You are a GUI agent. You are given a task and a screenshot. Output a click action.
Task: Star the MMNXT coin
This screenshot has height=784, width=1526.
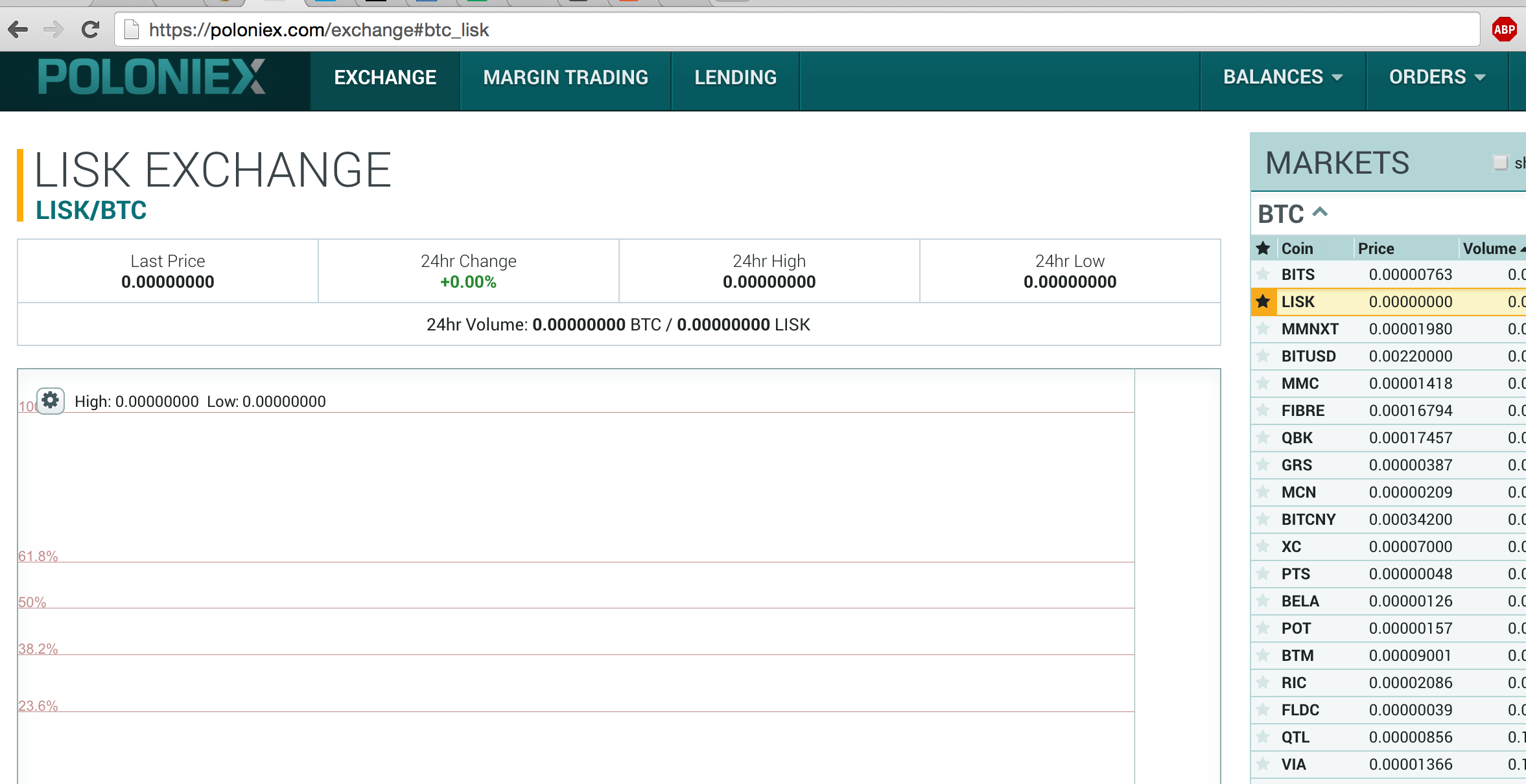coord(1263,329)
